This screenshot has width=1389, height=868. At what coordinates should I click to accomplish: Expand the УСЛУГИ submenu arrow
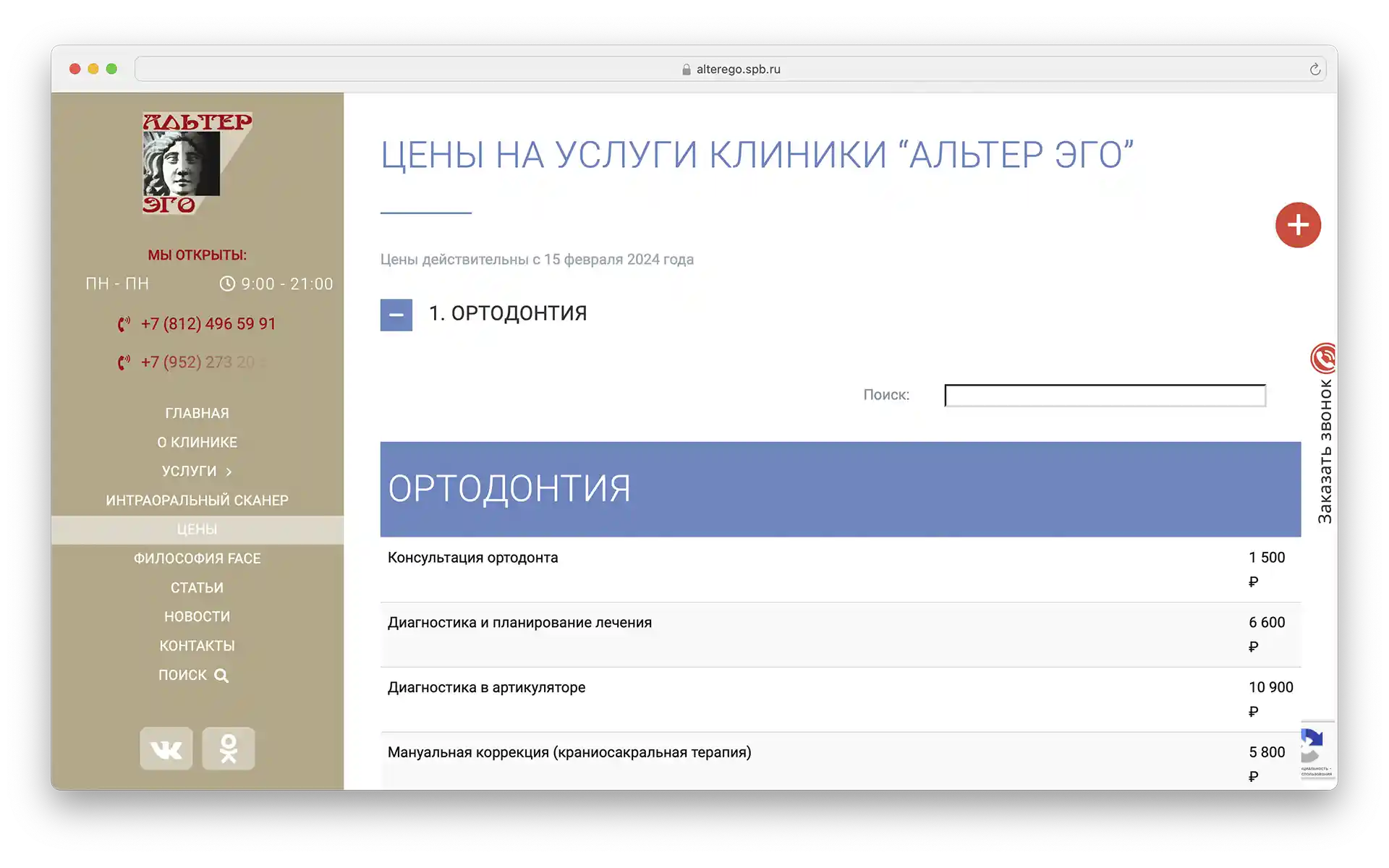click(229, 472)
